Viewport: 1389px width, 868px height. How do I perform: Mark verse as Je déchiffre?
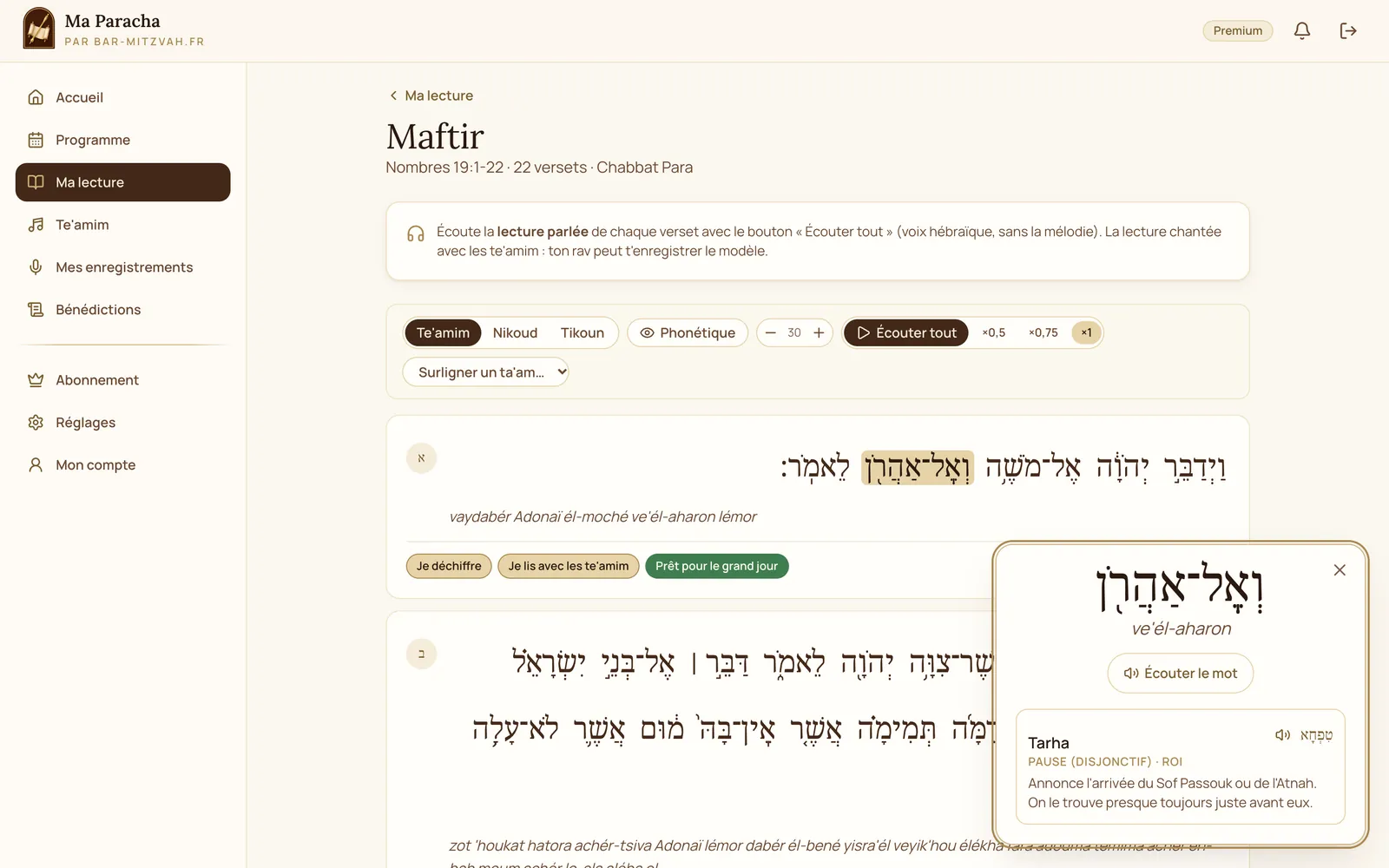coord(449,566)
